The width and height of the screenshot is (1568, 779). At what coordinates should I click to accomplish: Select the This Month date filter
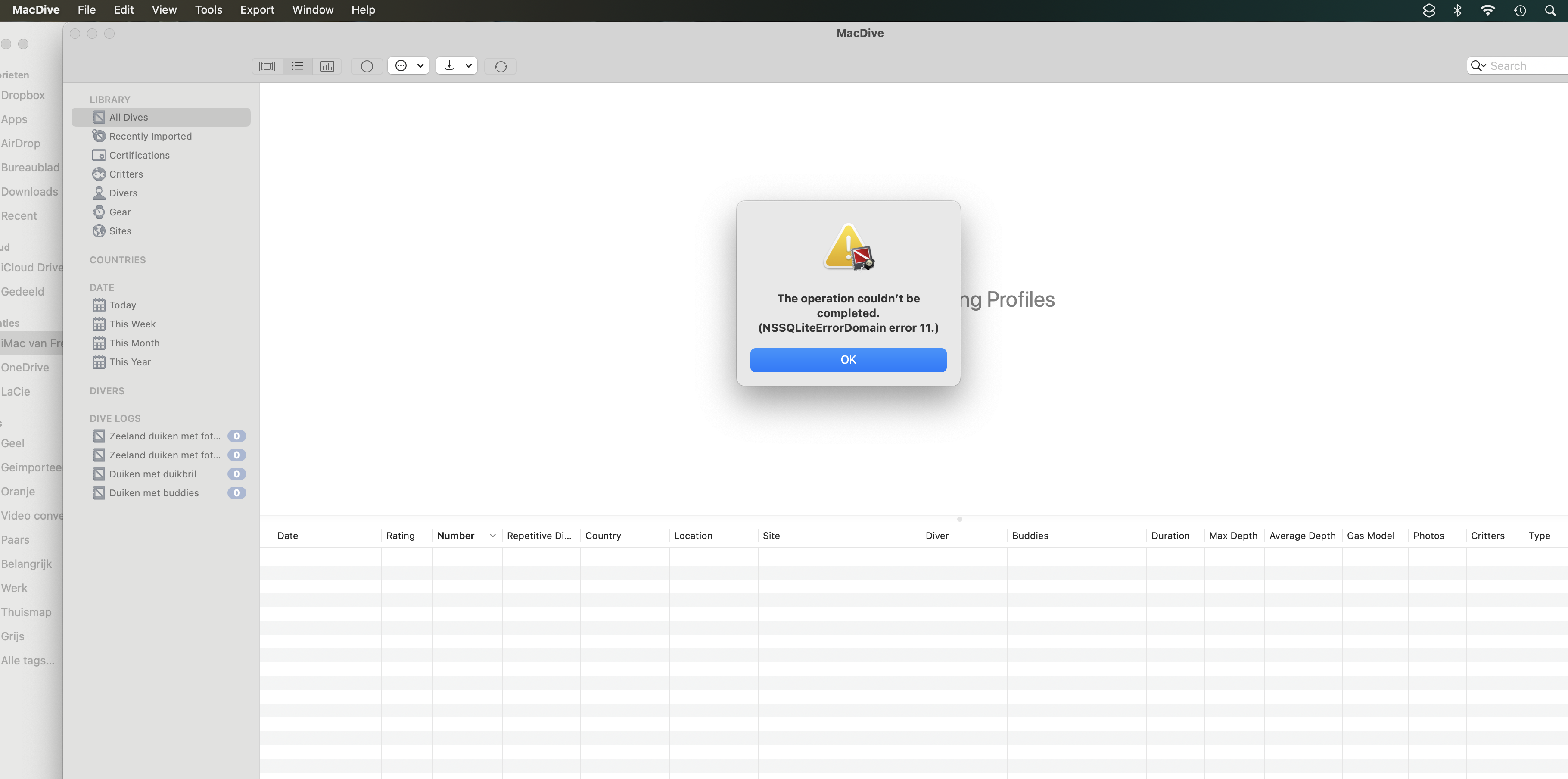click(134, 343)
